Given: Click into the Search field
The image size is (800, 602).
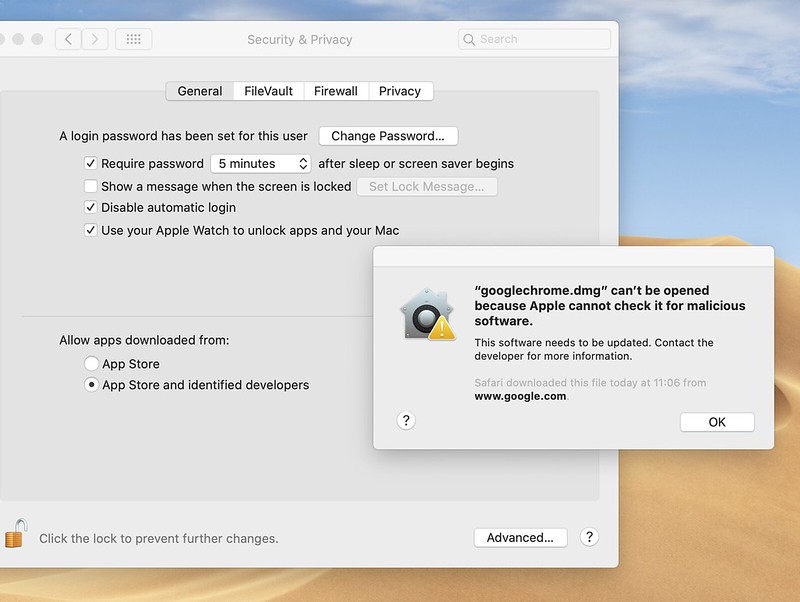Looking at the screenshot, I should (x=534, y=39).
